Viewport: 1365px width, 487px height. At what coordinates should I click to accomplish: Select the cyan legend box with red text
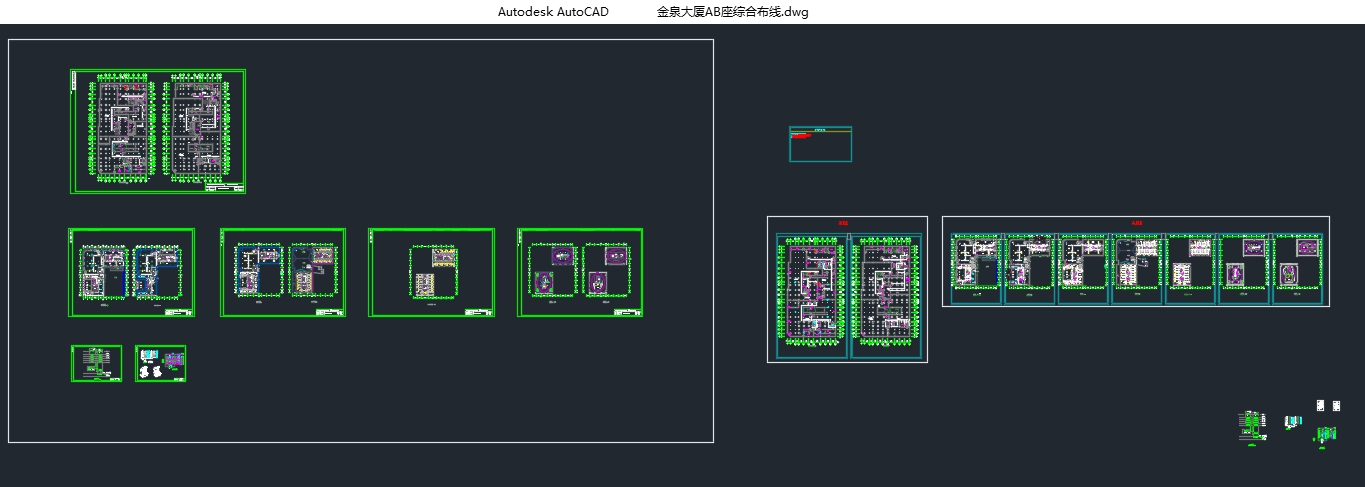pos(820,144)
